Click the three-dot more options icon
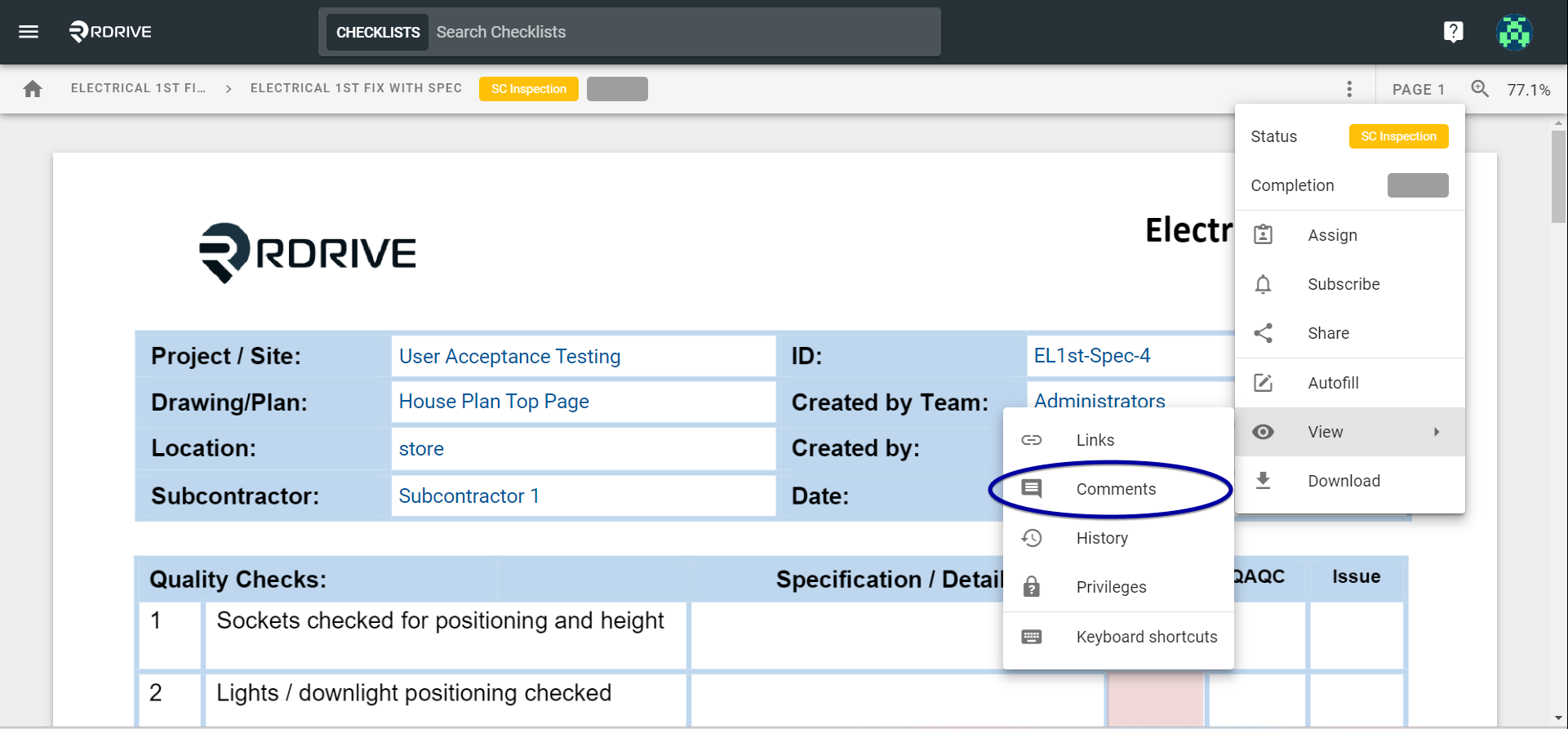This screenshot has height=729, width=1568. click(x=1349, y=89)
